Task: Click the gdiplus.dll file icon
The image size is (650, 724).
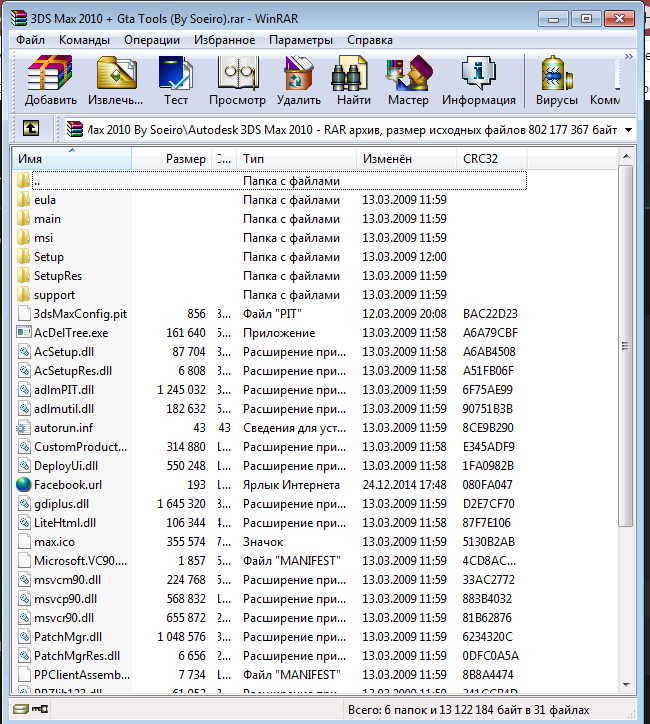Action: 24,504
